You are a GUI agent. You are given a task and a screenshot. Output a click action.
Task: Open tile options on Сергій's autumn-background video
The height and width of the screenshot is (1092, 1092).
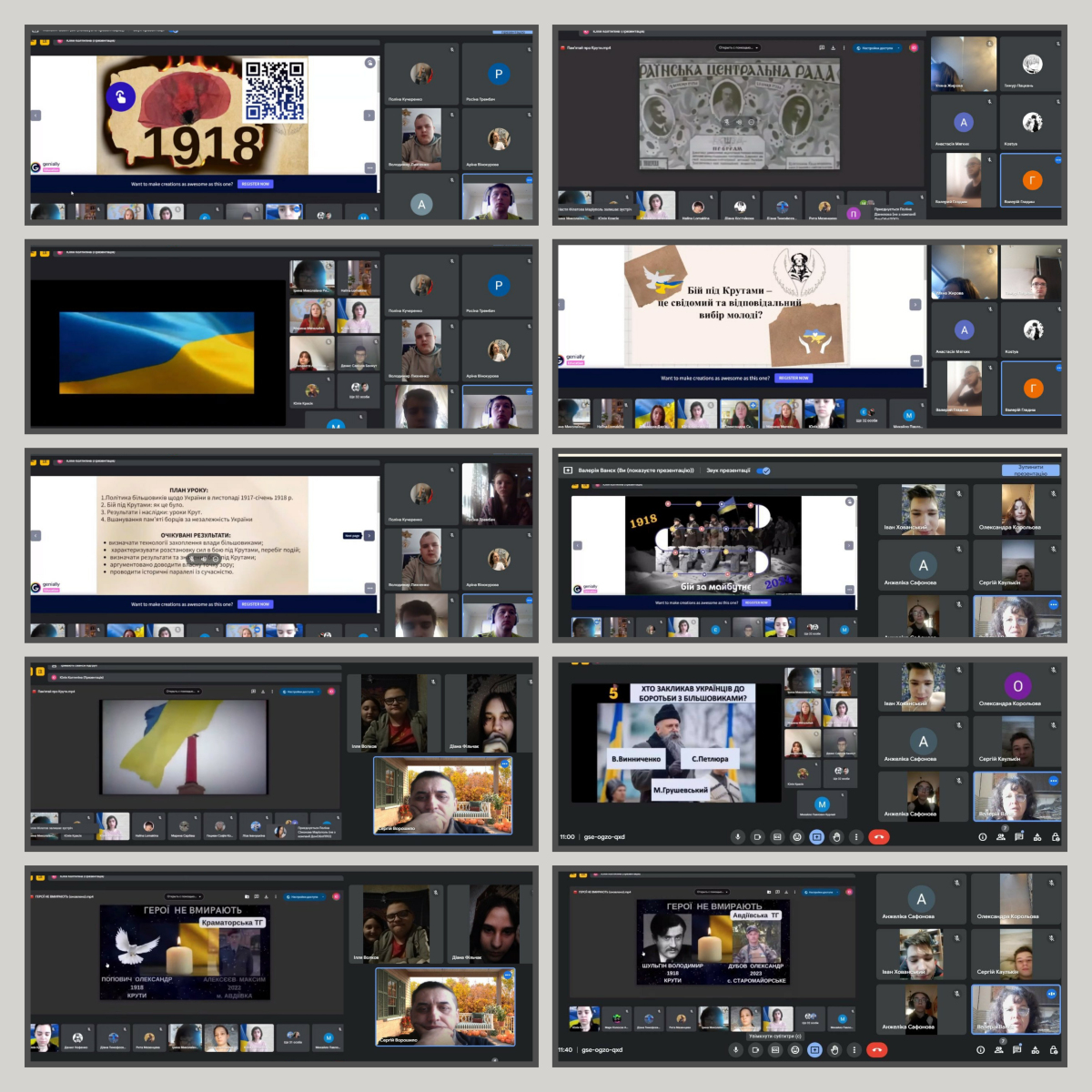coord(504,764)
